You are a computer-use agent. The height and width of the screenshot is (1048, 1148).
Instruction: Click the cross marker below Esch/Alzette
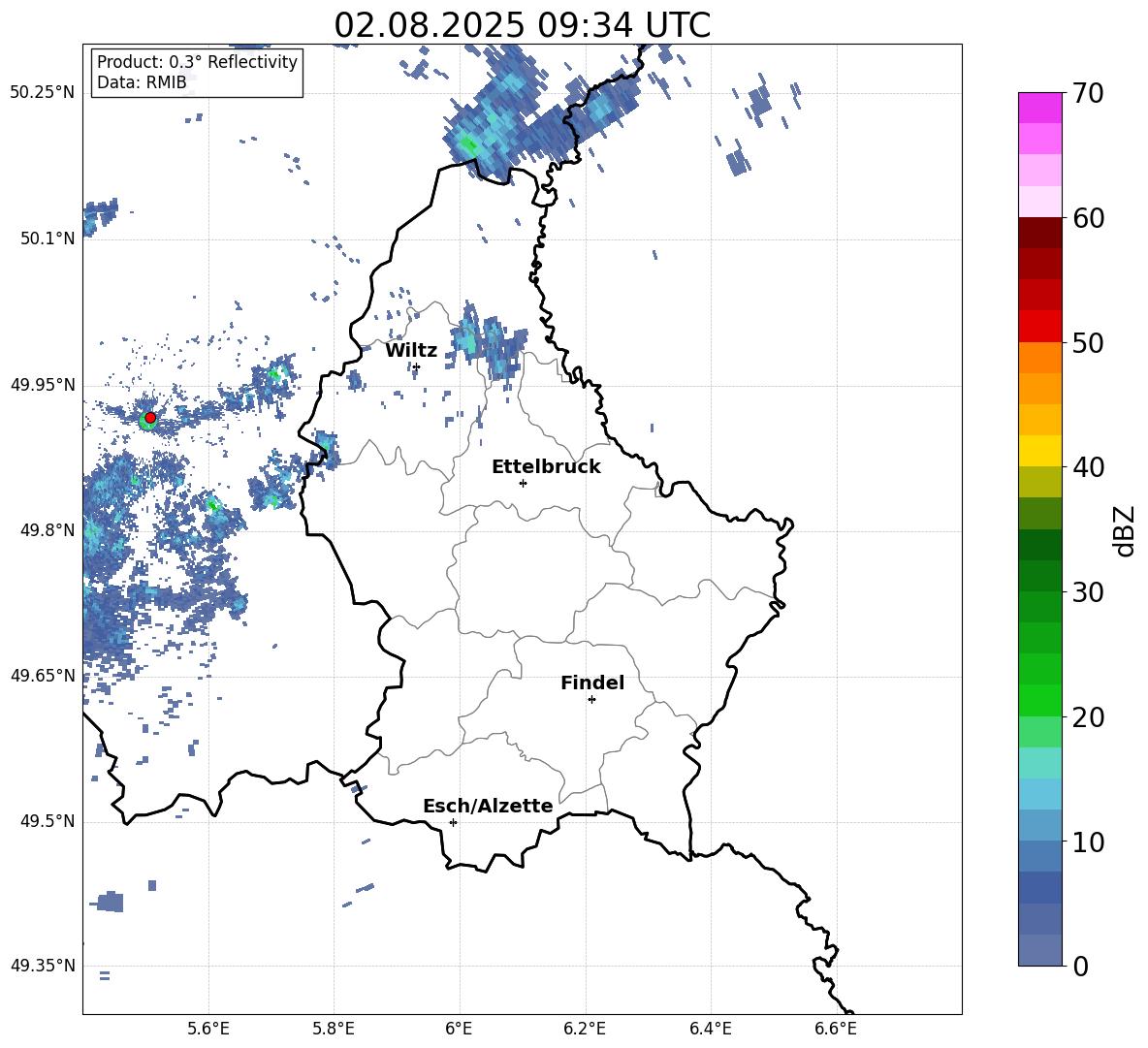point(453,822)
